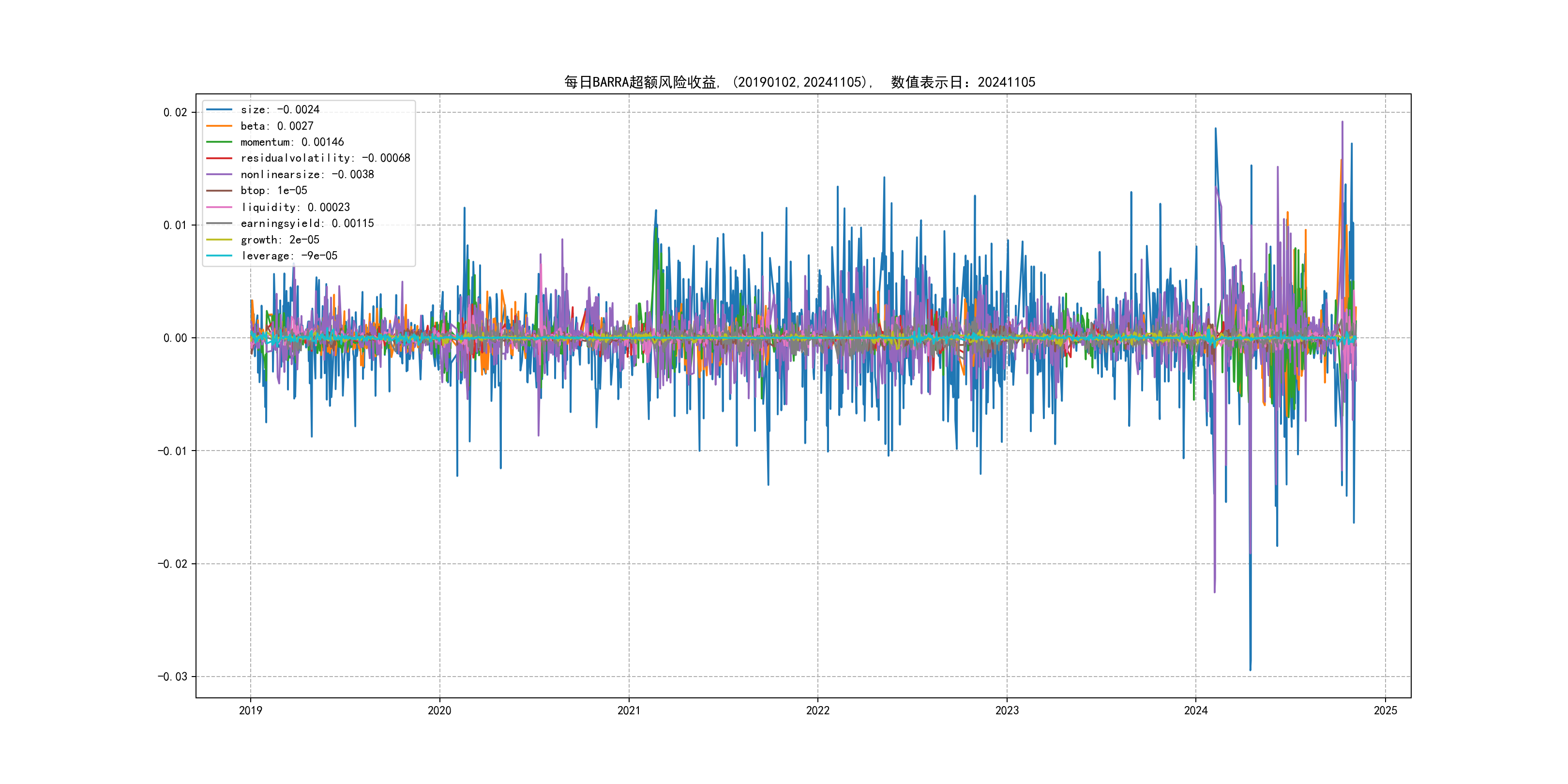Click the 2019 x-axis tick label
Screen dimensions: 1568x784
(x=250, y=710)
